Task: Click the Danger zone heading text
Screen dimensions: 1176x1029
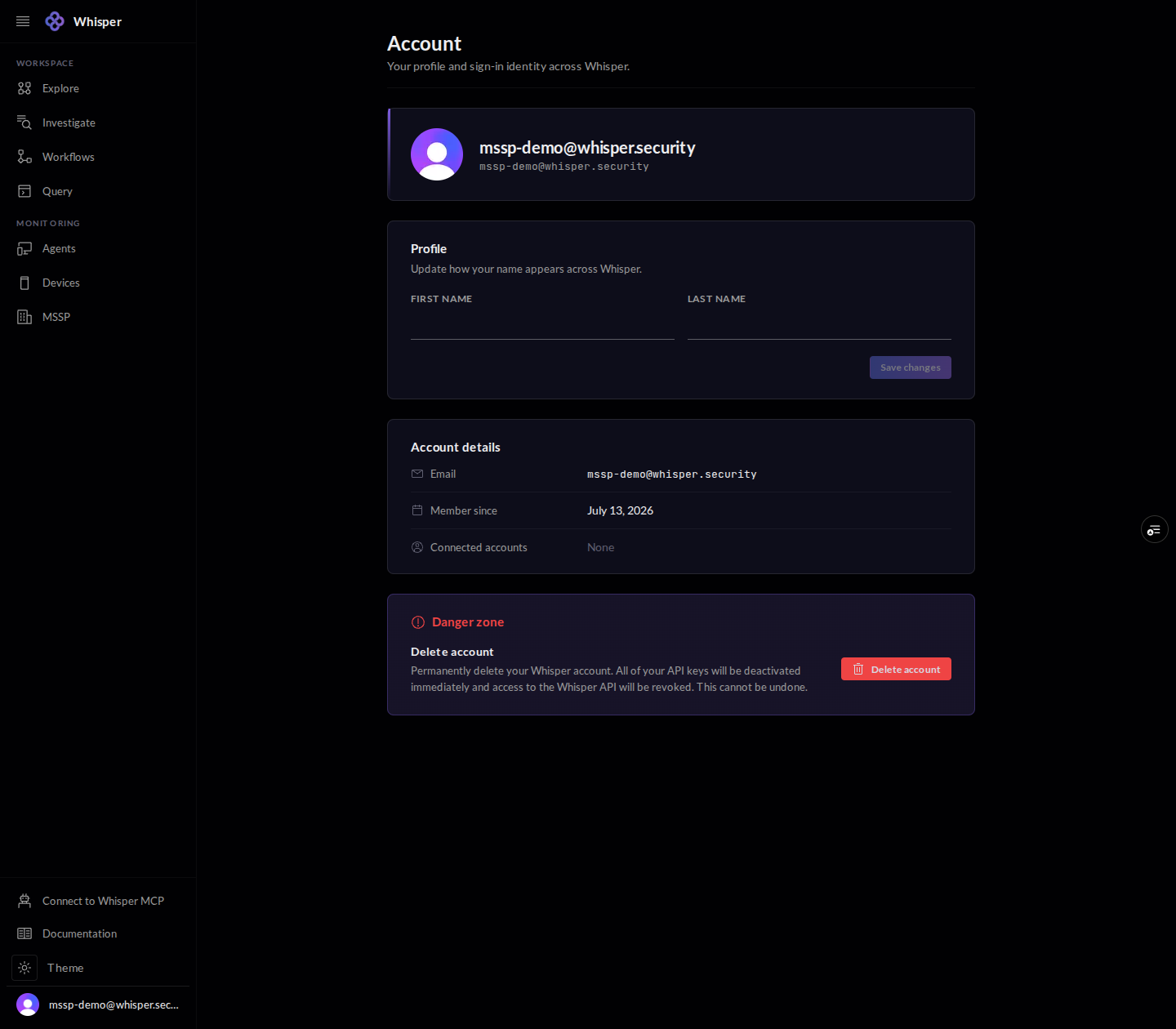Action: pos(468,622)
